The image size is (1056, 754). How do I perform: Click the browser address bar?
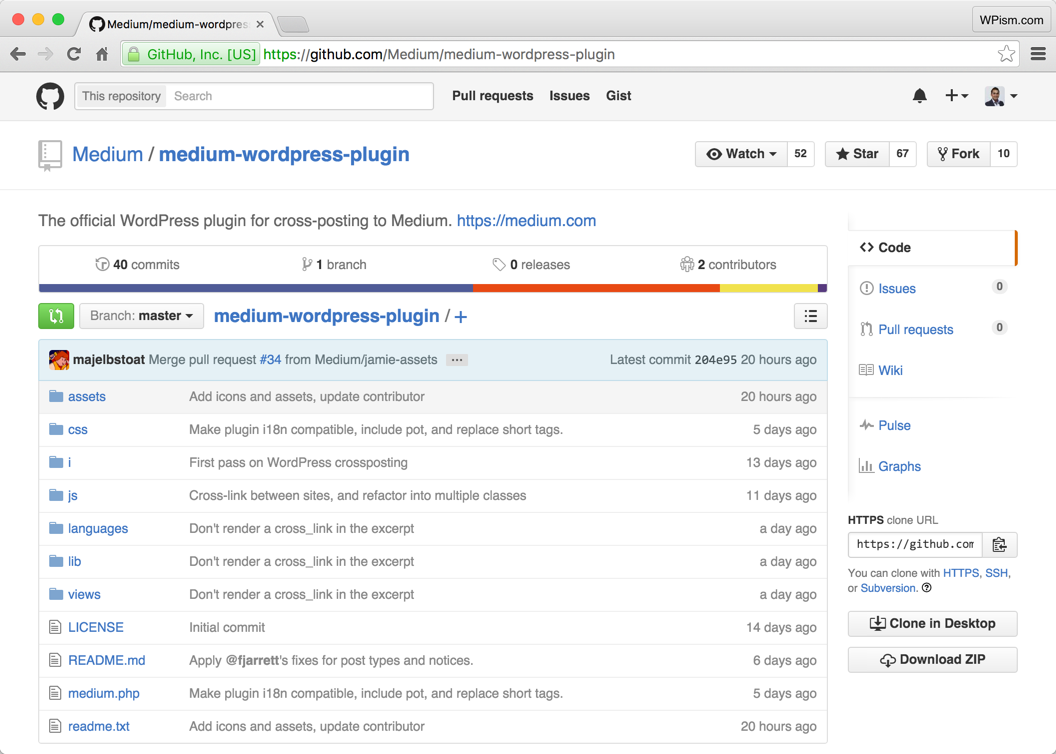pyautogui.click(x=569, y=55)
